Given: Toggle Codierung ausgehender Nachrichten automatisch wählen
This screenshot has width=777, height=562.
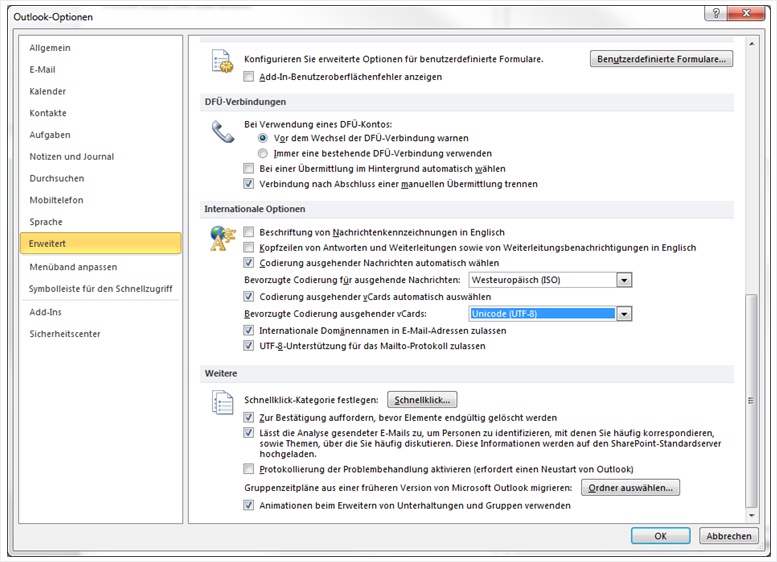Looking at the screenshot, I should coord(249,263).
